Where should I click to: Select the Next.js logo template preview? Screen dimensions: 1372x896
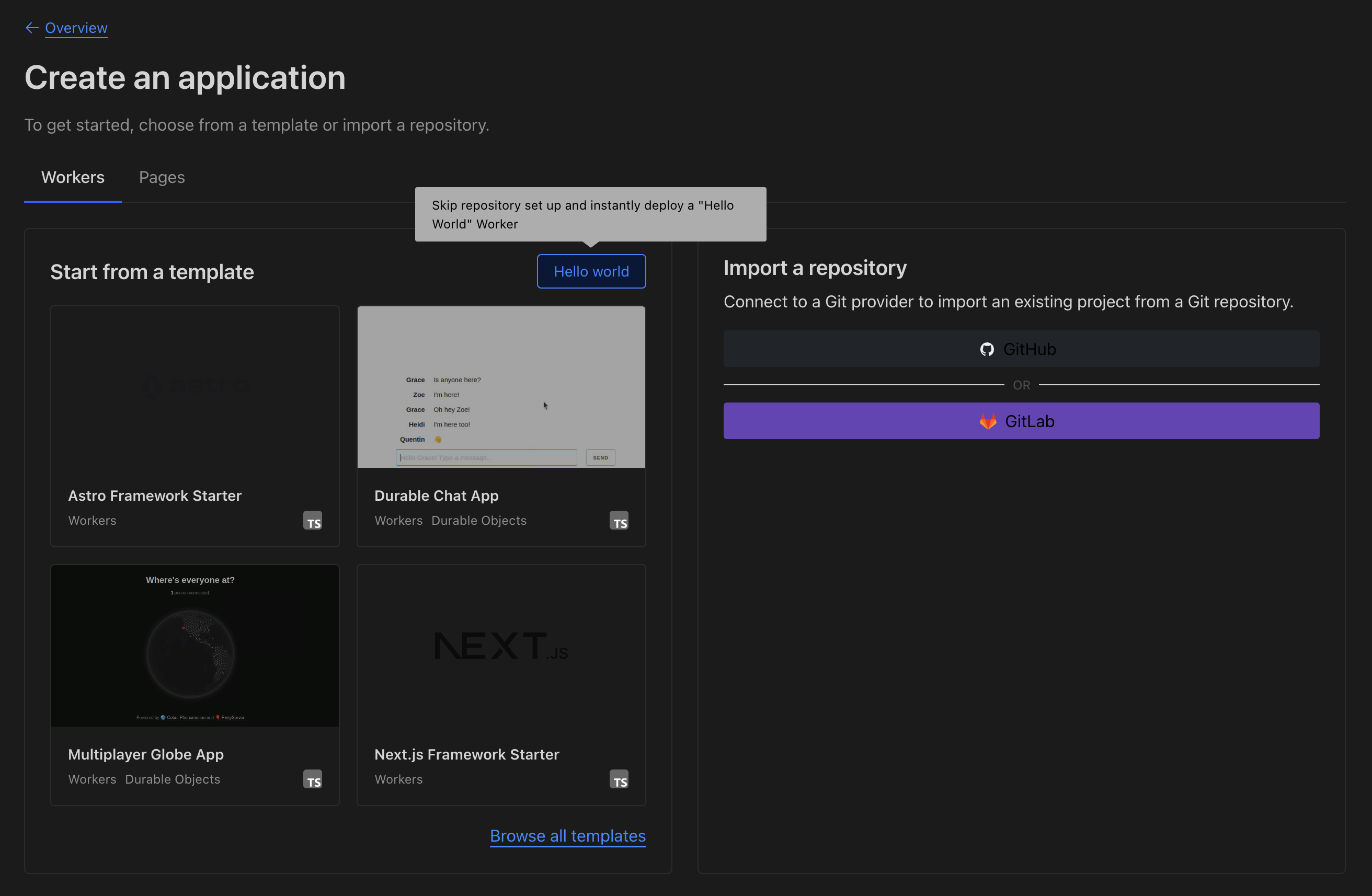501,646
